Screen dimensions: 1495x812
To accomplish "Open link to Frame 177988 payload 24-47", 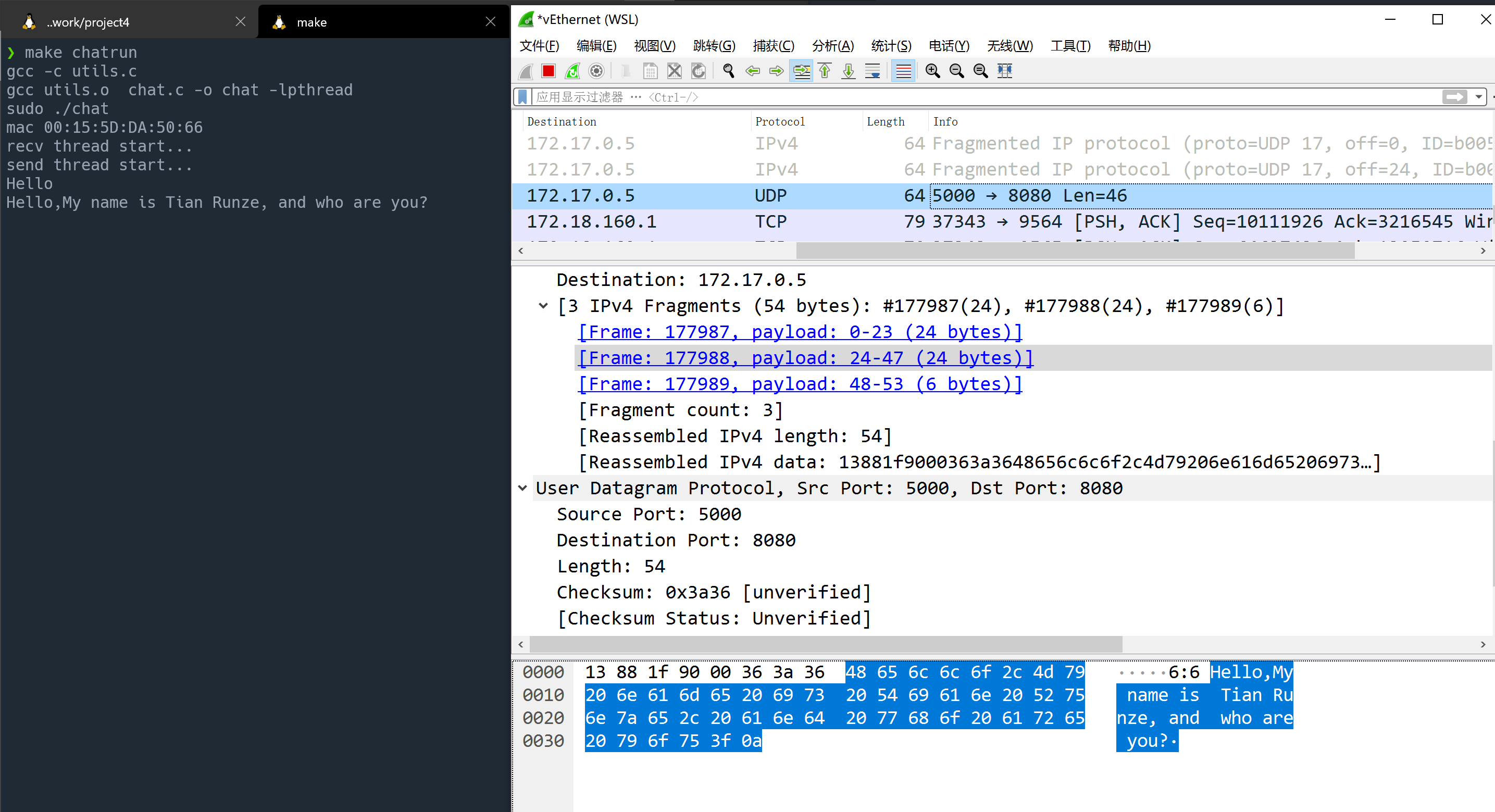I will 805,358.
